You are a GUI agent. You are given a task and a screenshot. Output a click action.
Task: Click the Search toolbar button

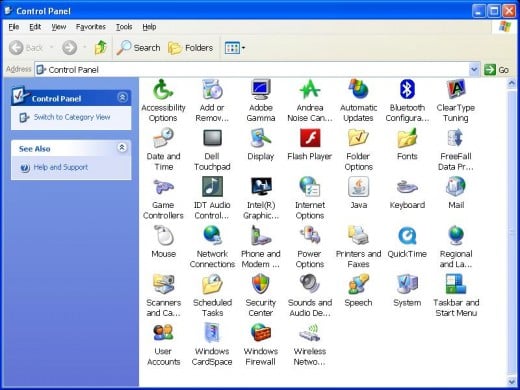pyautogui.click(x=138, y=48)
